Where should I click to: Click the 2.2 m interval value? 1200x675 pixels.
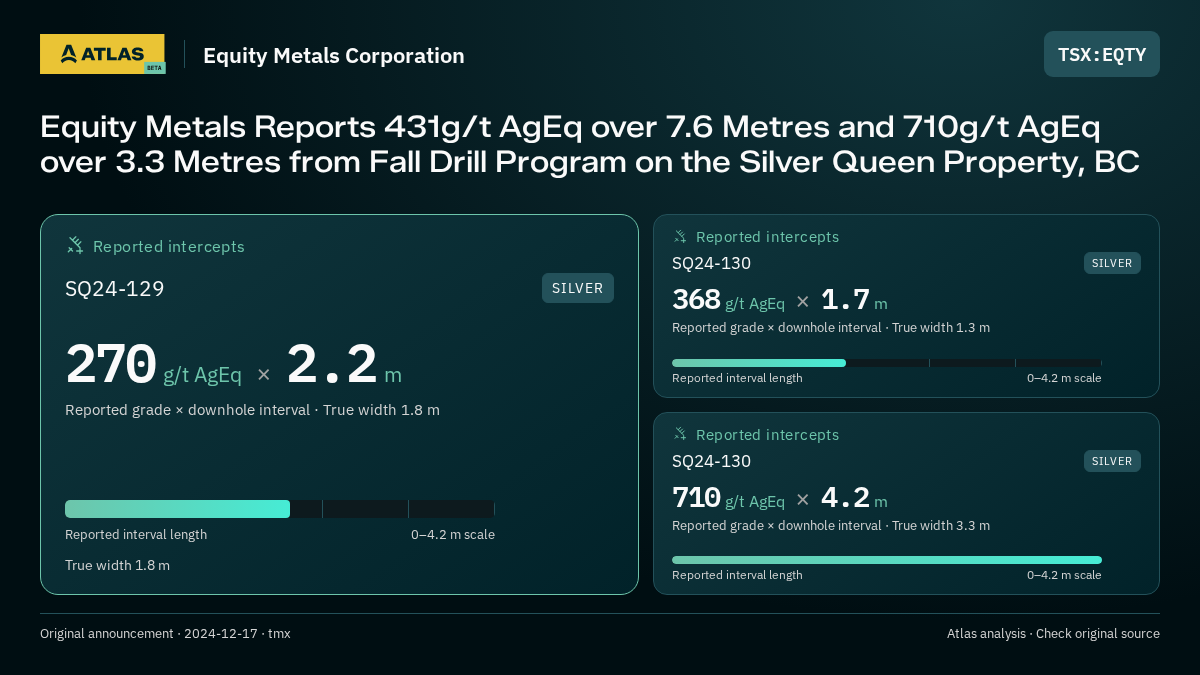click(x=344, y=364)
